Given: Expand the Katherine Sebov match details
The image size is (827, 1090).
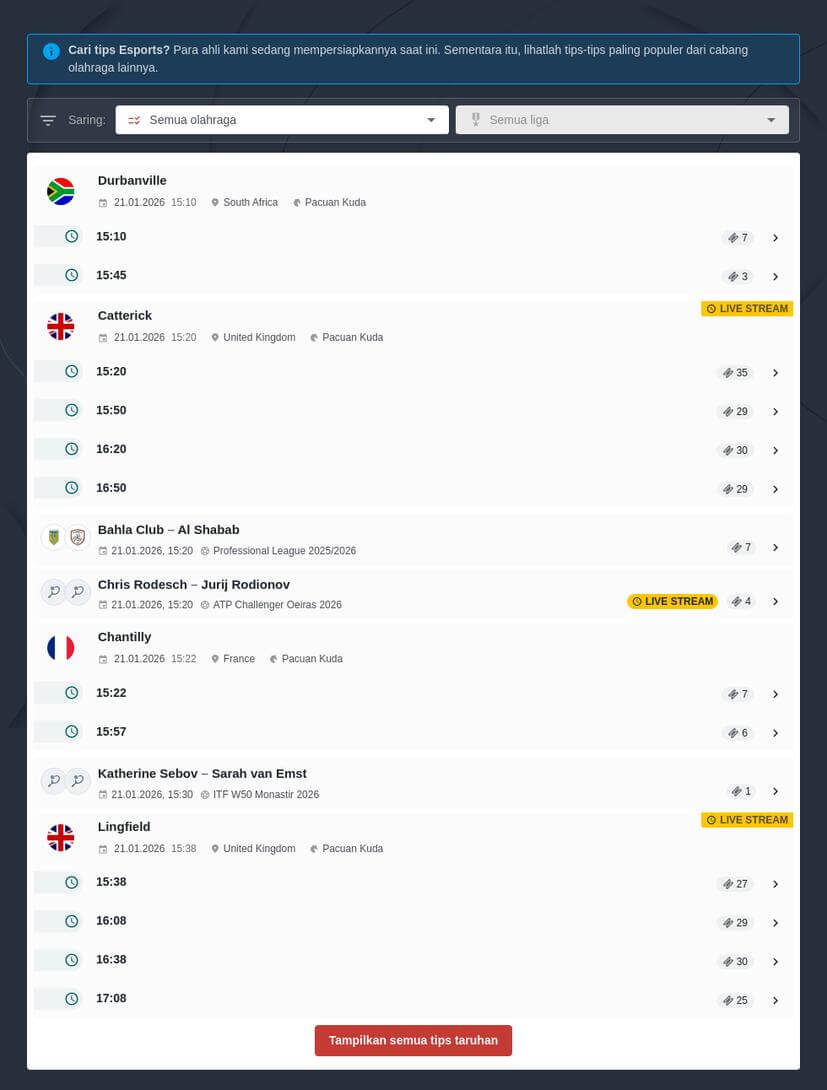Looking at the screenshot, I should (x=776, y=790).
